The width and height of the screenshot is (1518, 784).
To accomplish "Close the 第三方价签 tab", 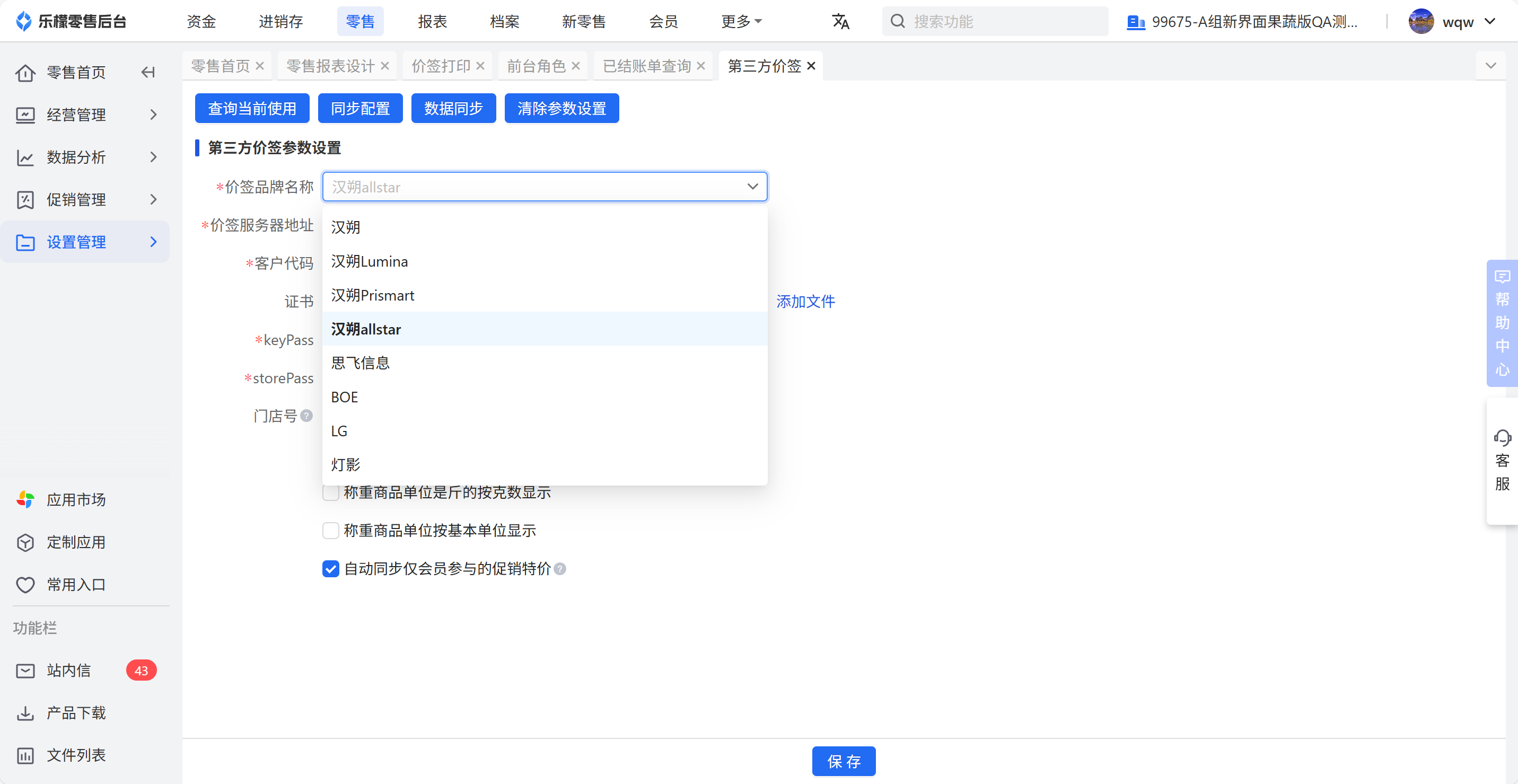I will tap(811, 66).
